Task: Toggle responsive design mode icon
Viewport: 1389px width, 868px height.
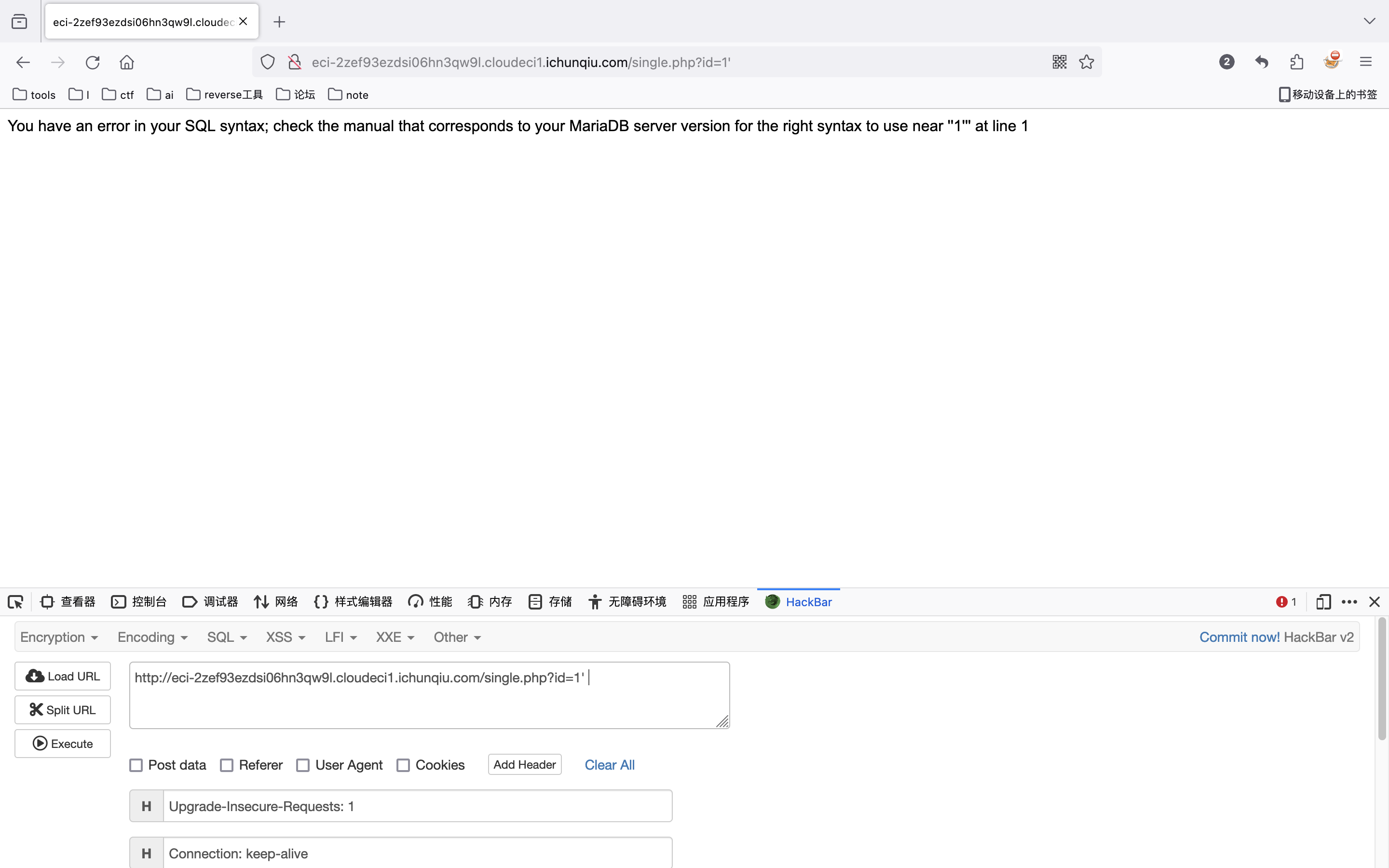Action: (1323, 602)
